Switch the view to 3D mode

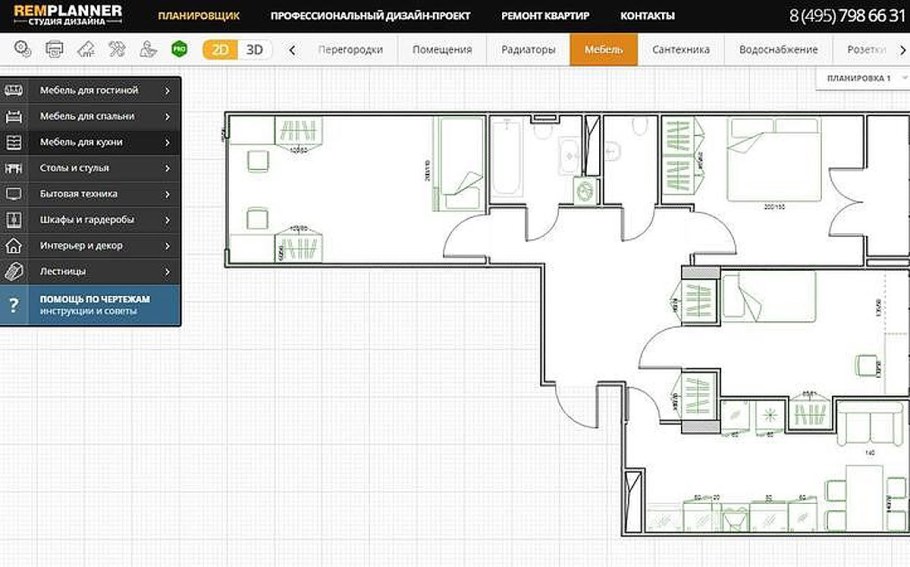(255, 49)
